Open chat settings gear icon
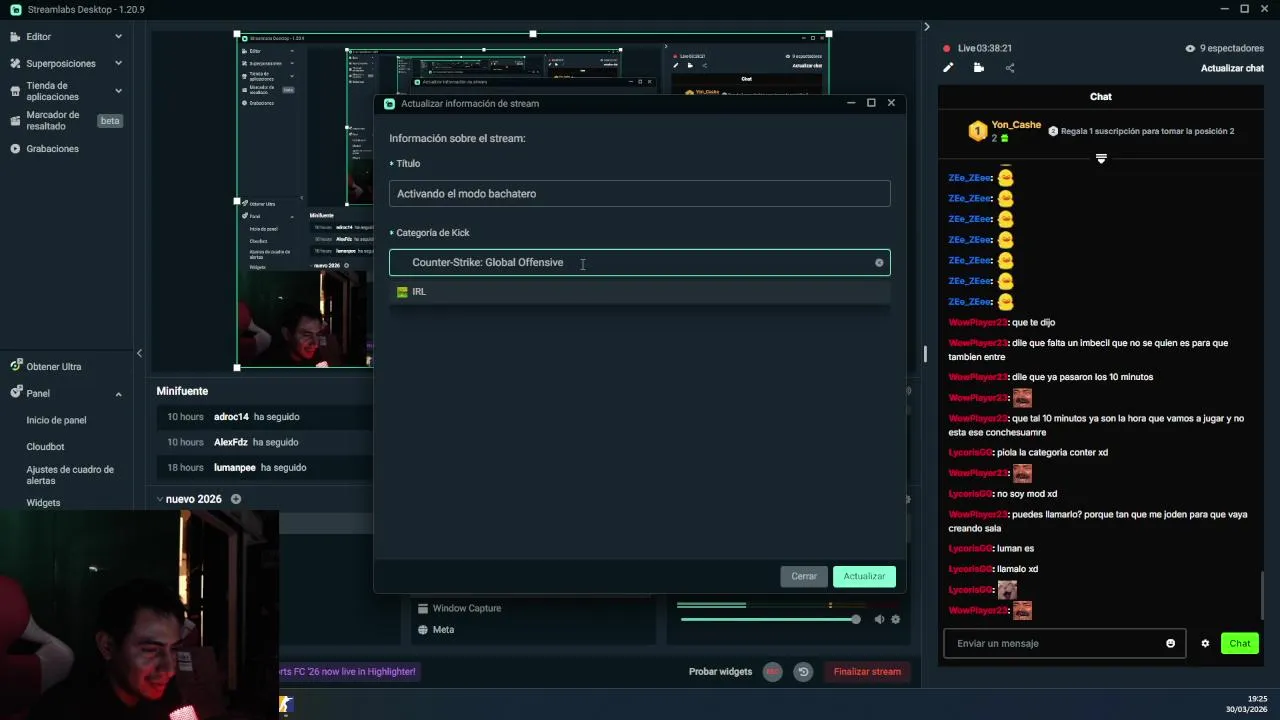This screenshot has width=1280, height=720. [1205, 643]
